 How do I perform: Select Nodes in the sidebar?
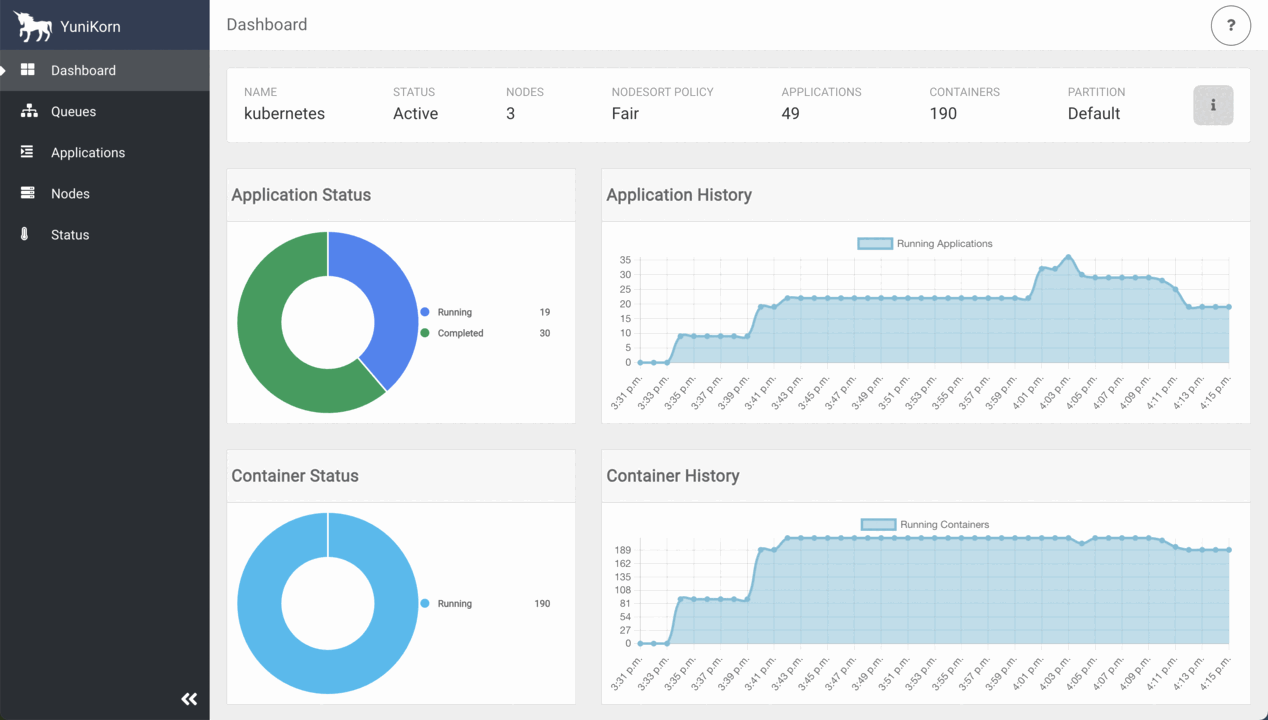point(70,193)
